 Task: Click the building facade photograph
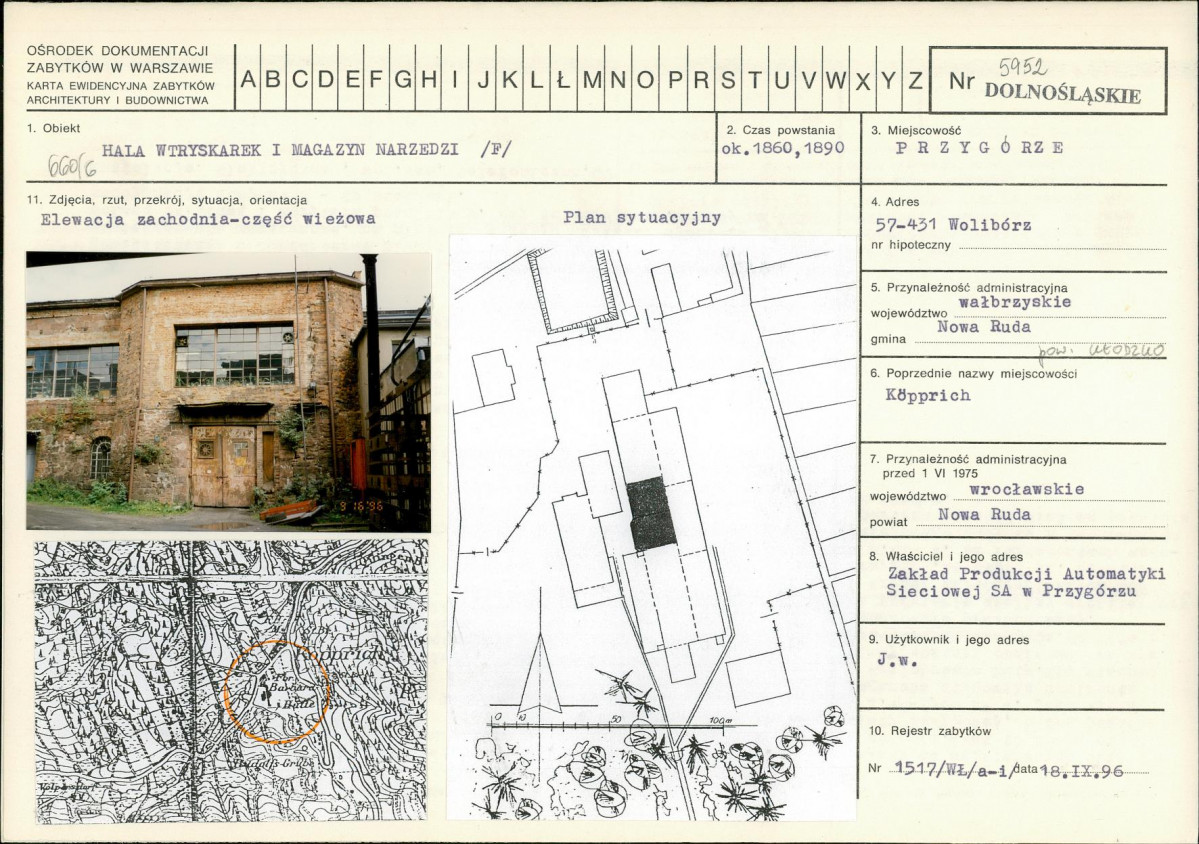coord(229,391)
